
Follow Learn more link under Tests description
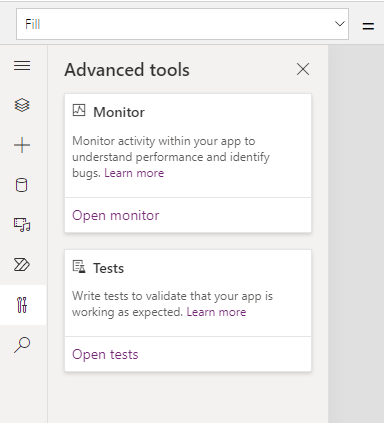(x=216, y=312)
